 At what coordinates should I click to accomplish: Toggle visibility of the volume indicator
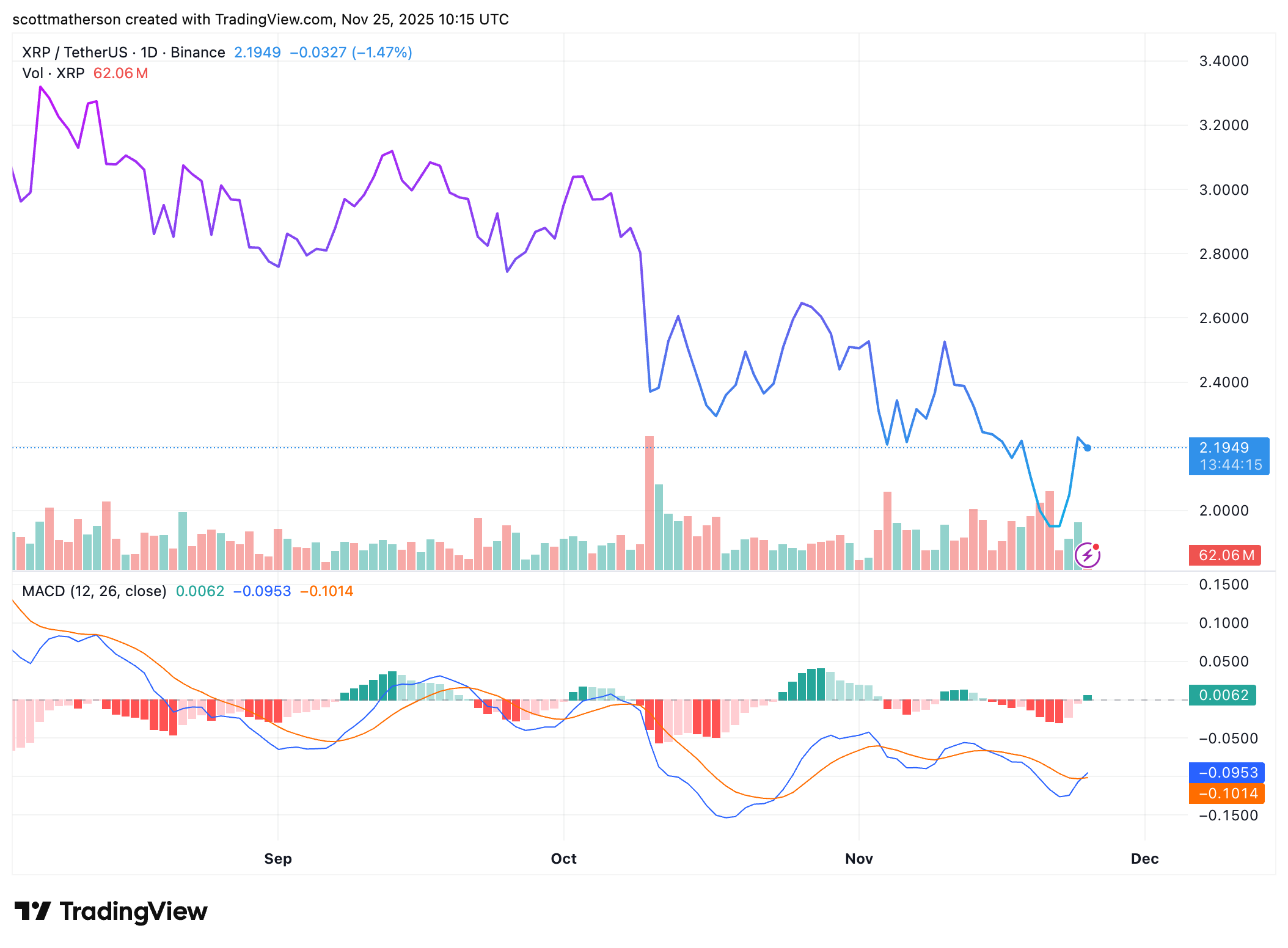tap(54, 73)
